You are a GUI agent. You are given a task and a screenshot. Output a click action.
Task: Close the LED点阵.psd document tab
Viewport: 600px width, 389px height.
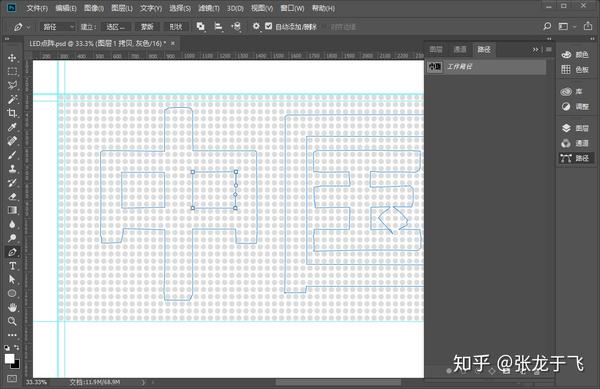coord(173,43)
